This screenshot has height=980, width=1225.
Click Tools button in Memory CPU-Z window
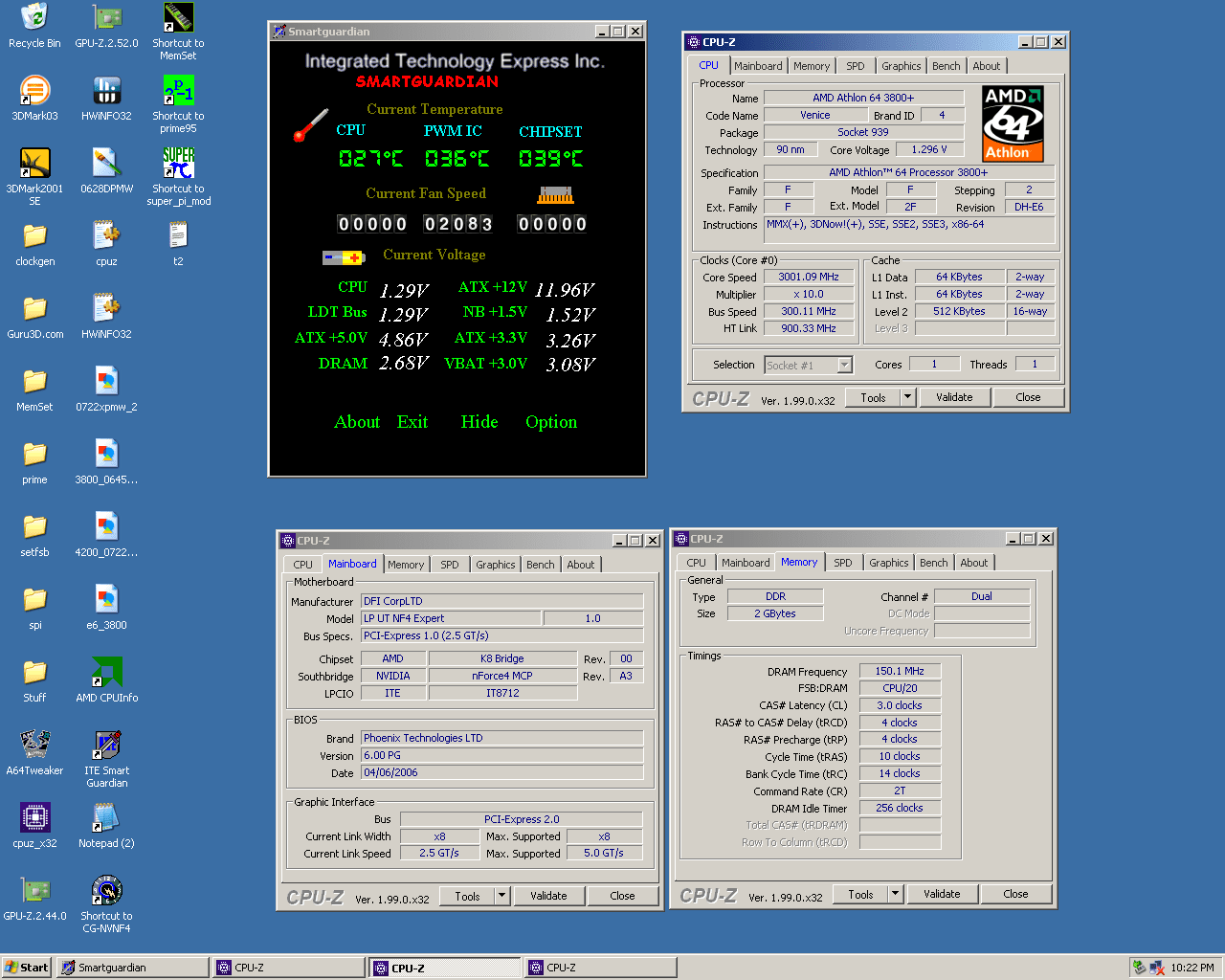(x=860, y=894)
